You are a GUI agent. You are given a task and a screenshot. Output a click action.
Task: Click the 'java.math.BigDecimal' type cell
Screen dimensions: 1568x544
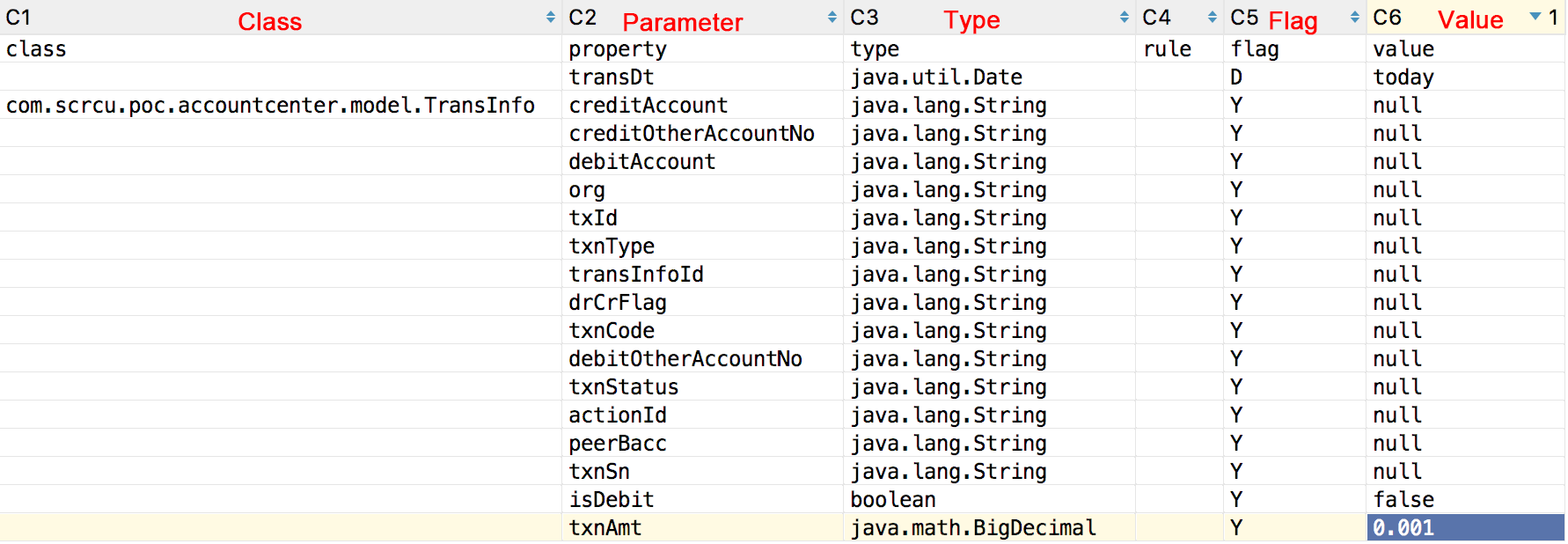click(x=990, y=527)
